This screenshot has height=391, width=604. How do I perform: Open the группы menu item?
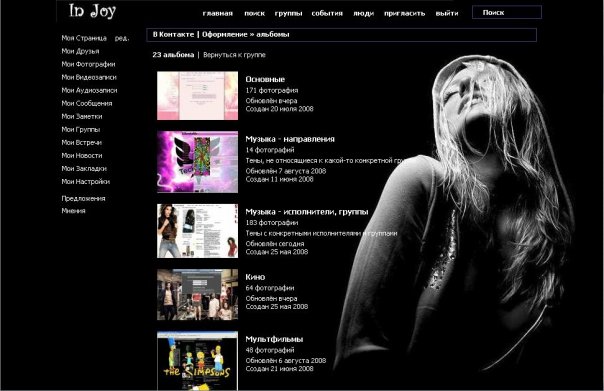point(288,13)
